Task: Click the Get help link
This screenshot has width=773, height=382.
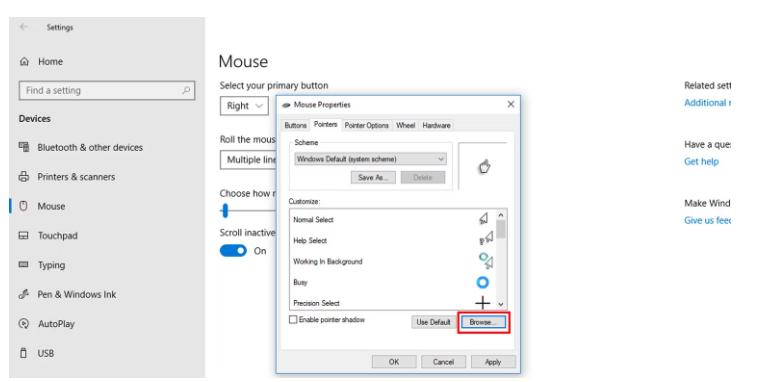Action: [701, 162]
